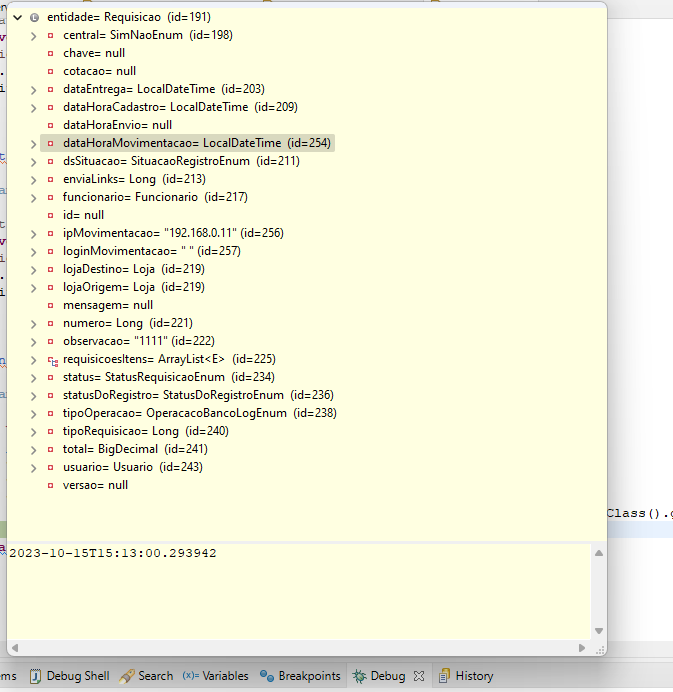This screenshot has height=692, width=673.
Task: Click the field icon beside total
Action: [51, 449]
